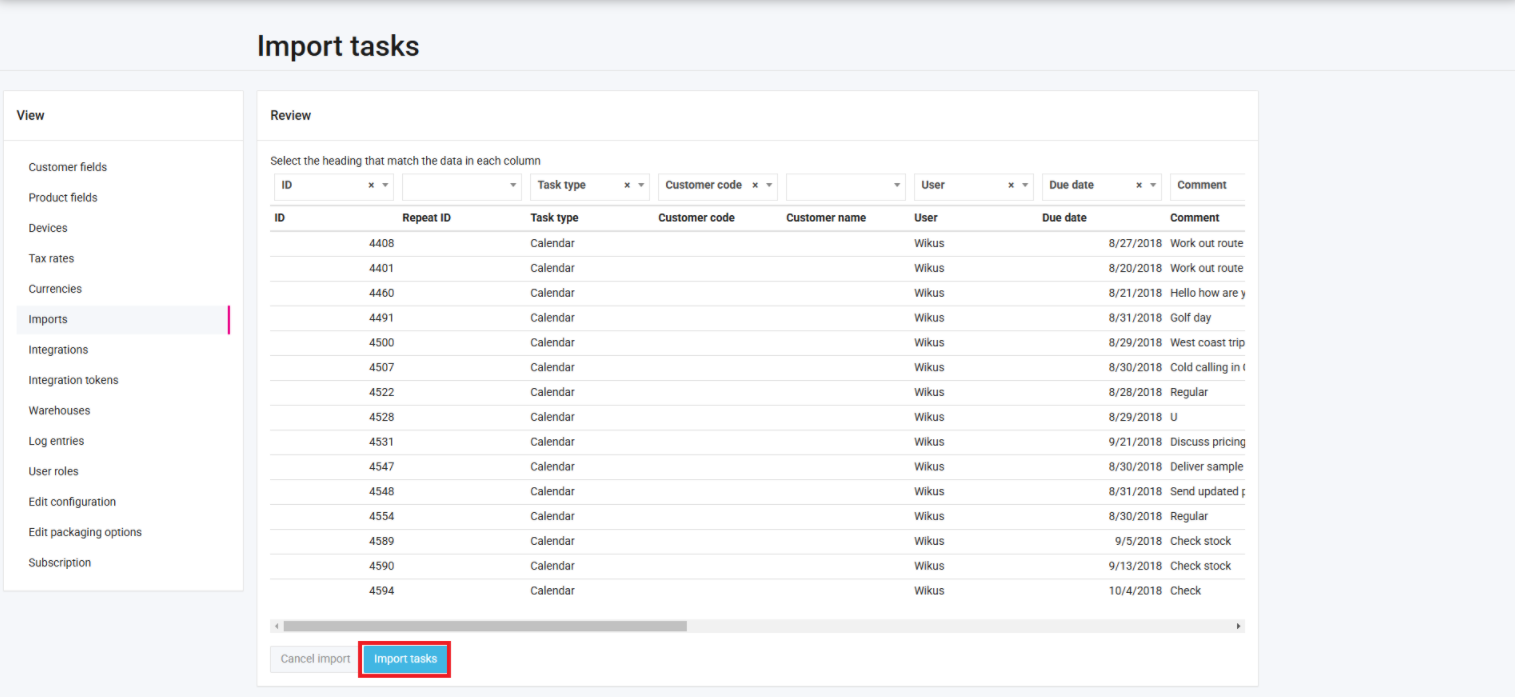Click the horizontal scrollbar left arrow
Screen dimensions: 1515x697
click(276, 626)
